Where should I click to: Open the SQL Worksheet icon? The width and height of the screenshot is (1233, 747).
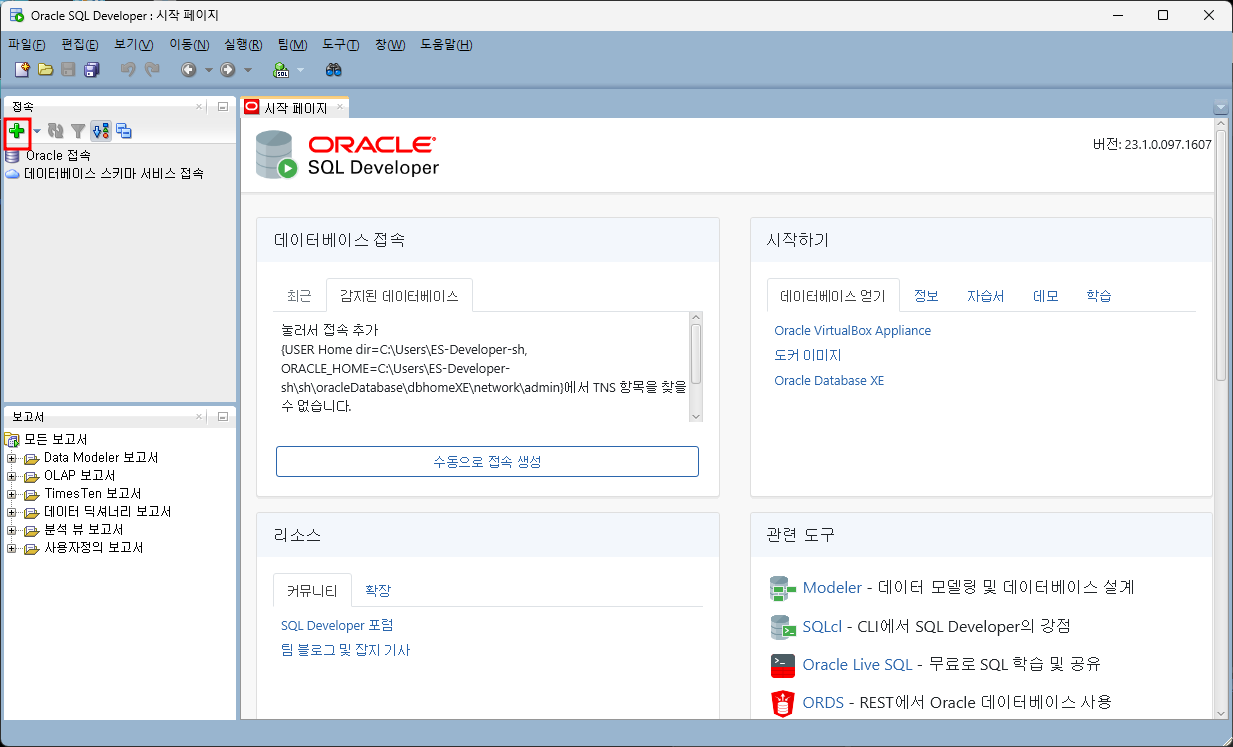click(x=282, y=69)
